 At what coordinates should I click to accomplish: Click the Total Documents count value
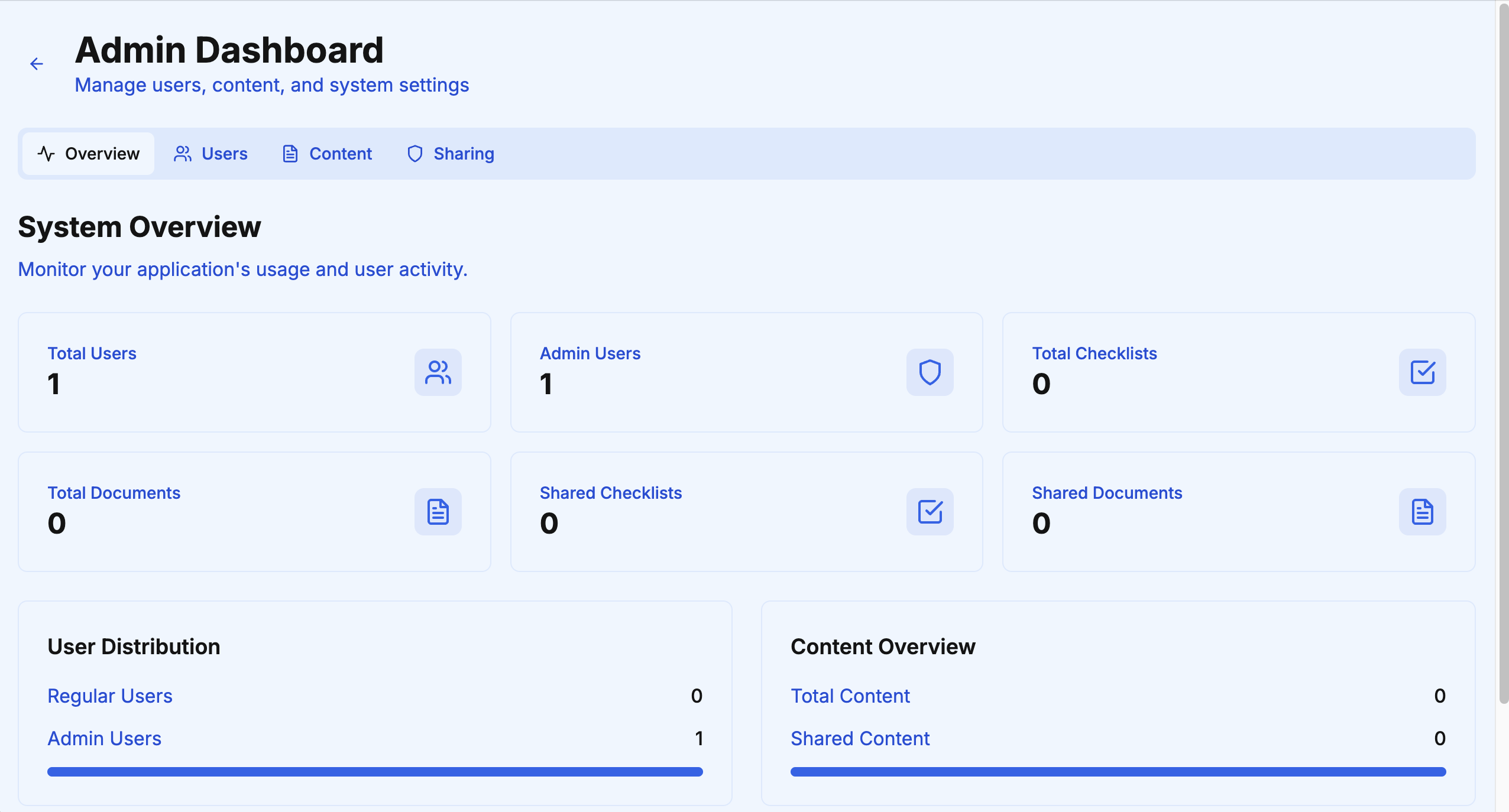pyautogui.click(x=57, y=524)
